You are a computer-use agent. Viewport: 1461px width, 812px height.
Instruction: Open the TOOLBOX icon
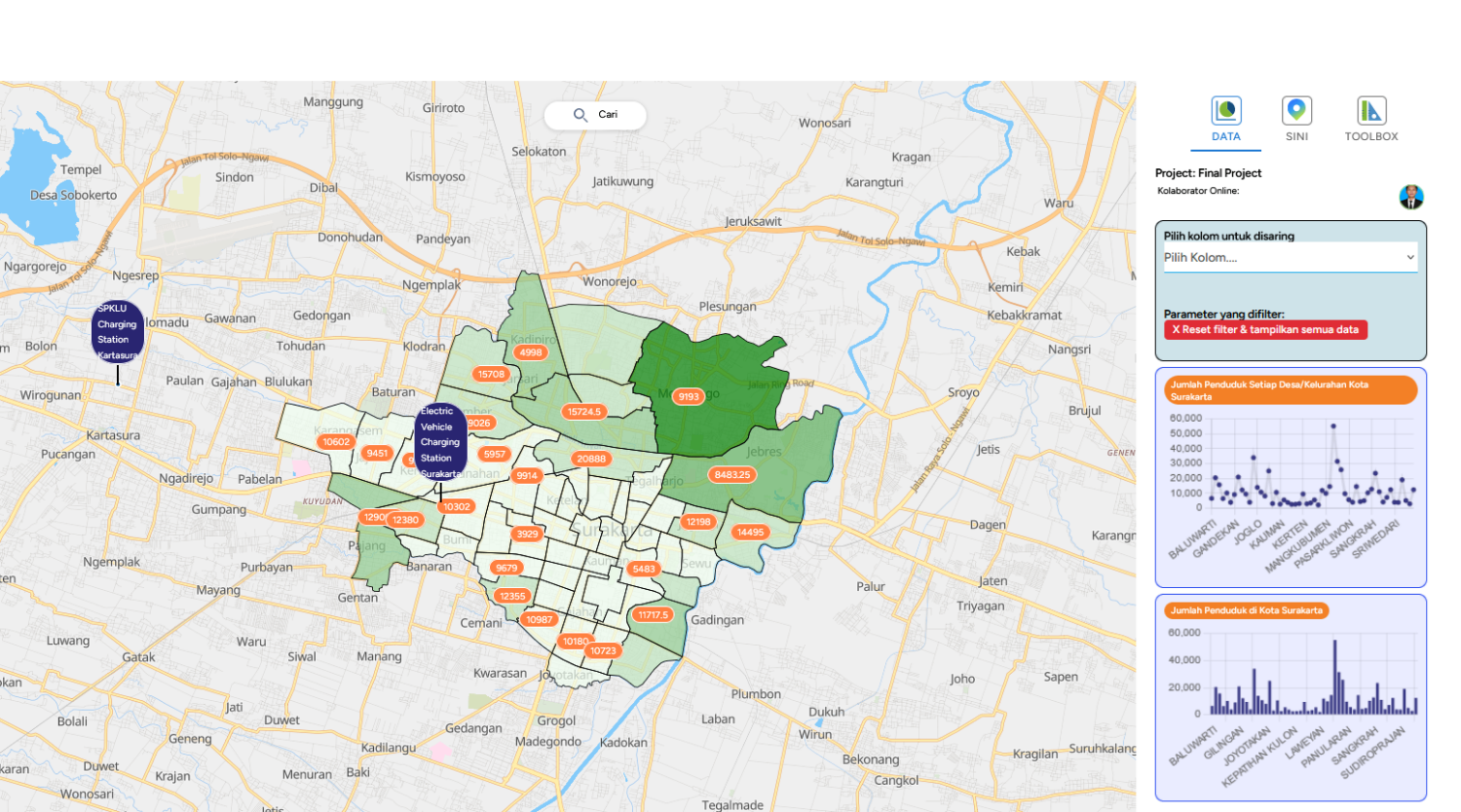coord(1370,110)
